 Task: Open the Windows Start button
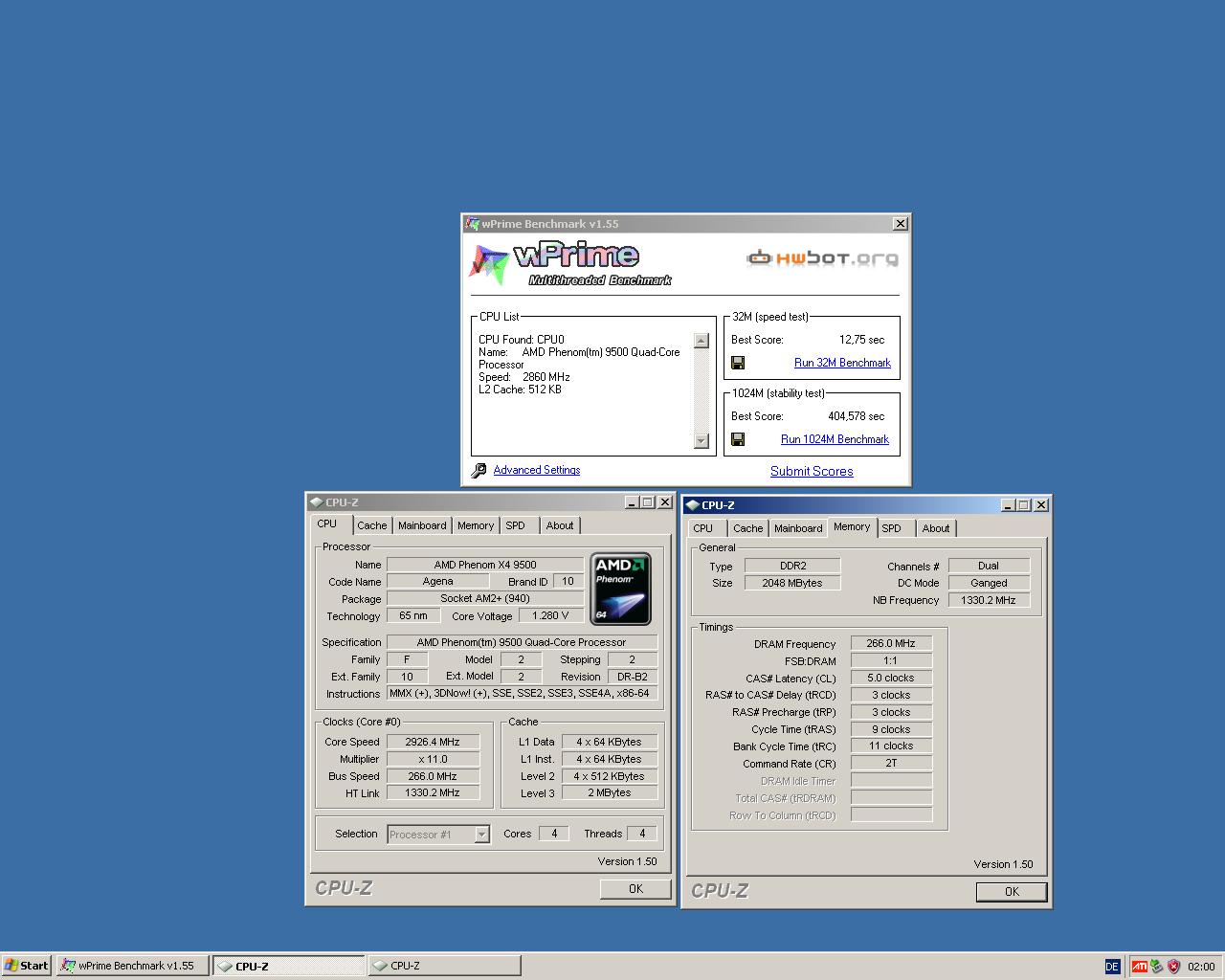[x=27, y=966]
